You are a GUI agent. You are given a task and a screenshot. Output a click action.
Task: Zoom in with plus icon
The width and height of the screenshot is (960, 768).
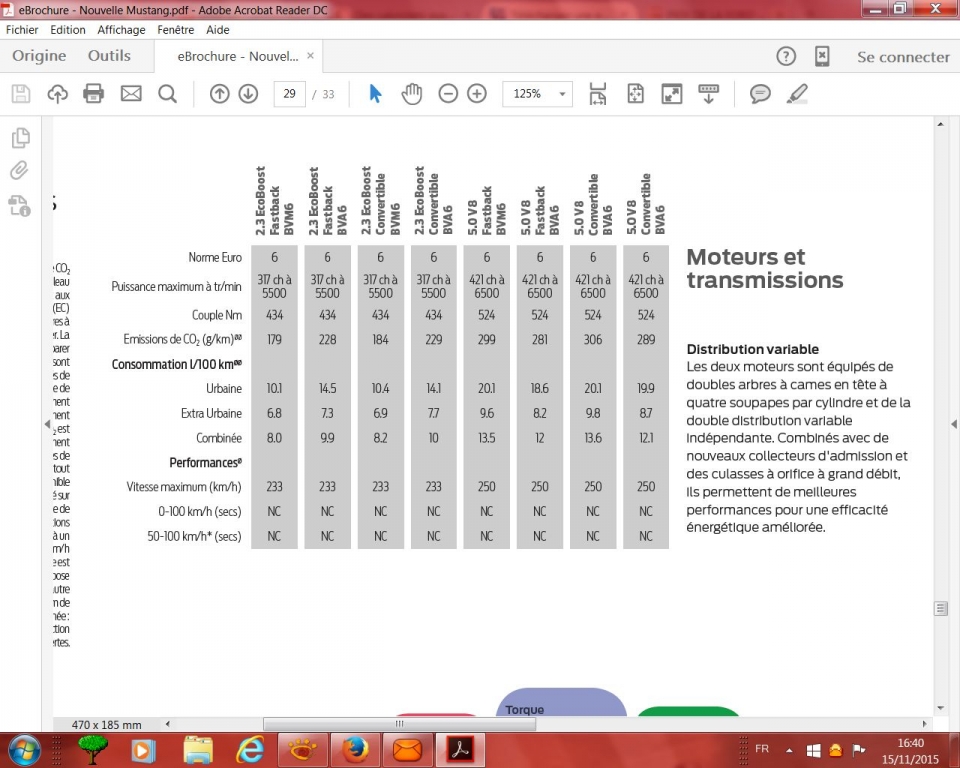point(477,94)
